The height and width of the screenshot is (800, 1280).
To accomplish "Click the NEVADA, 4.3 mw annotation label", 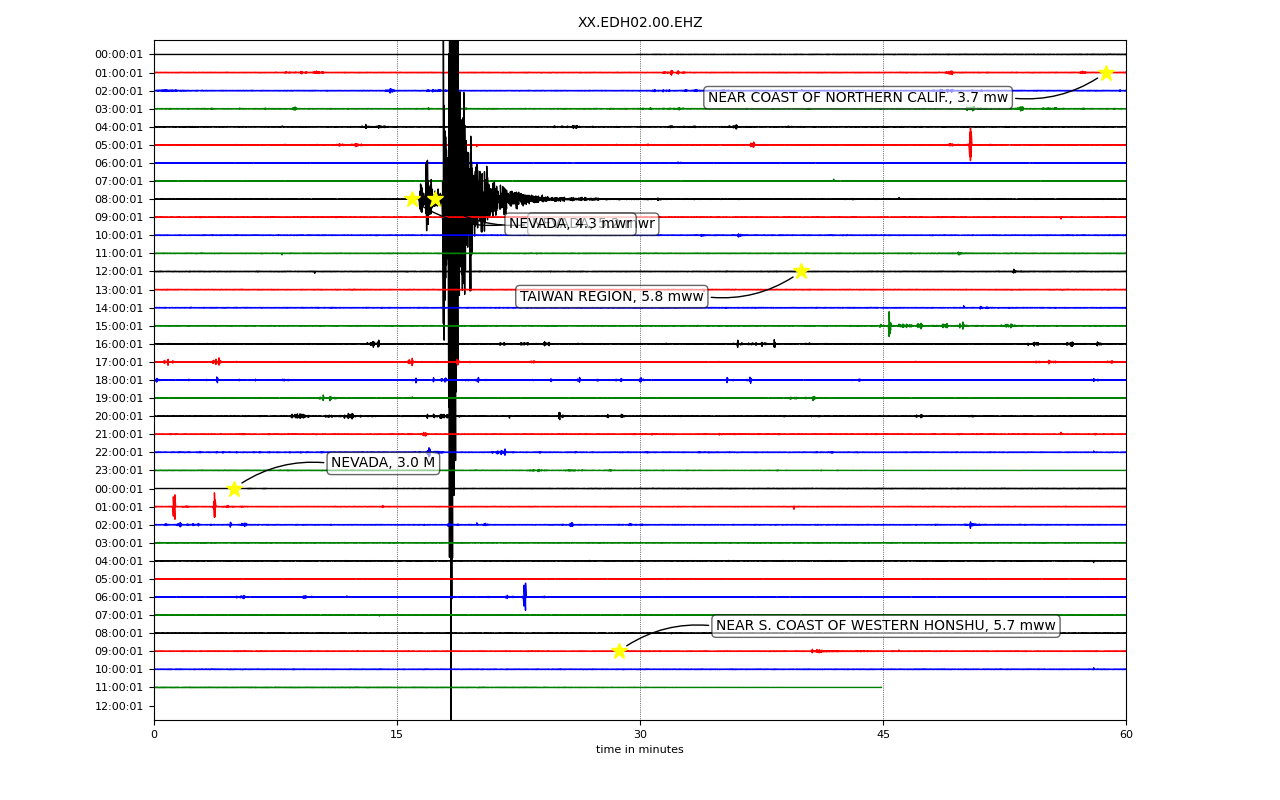I will point(570,224).
